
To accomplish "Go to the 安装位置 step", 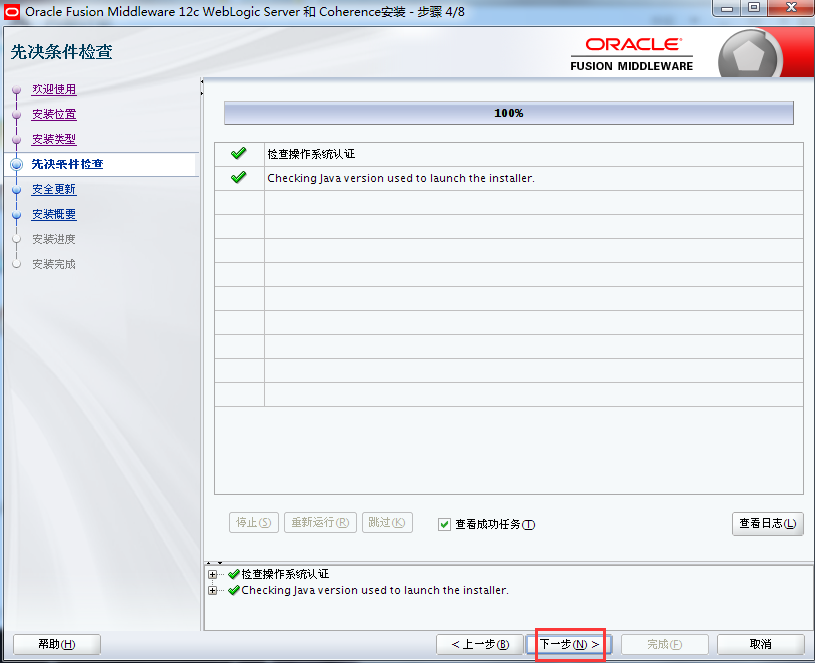I will [54, 114].
